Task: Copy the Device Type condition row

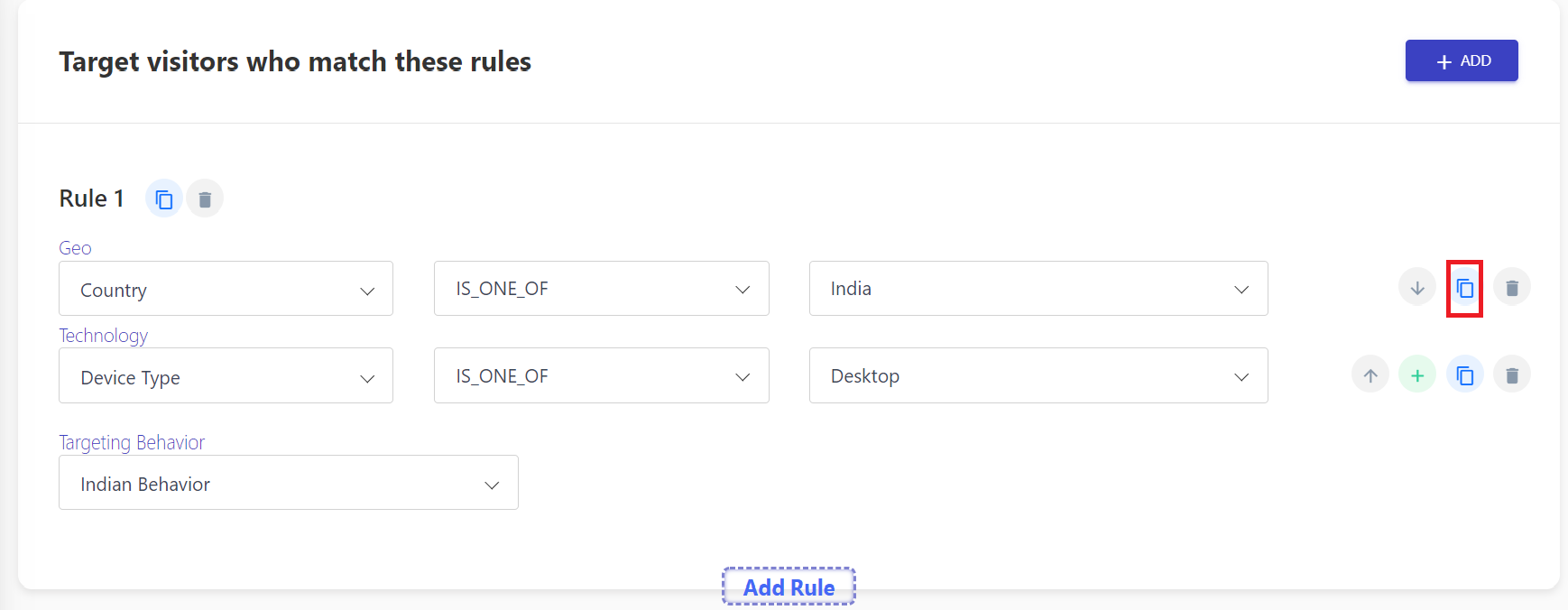Action: pos(1465,374)
